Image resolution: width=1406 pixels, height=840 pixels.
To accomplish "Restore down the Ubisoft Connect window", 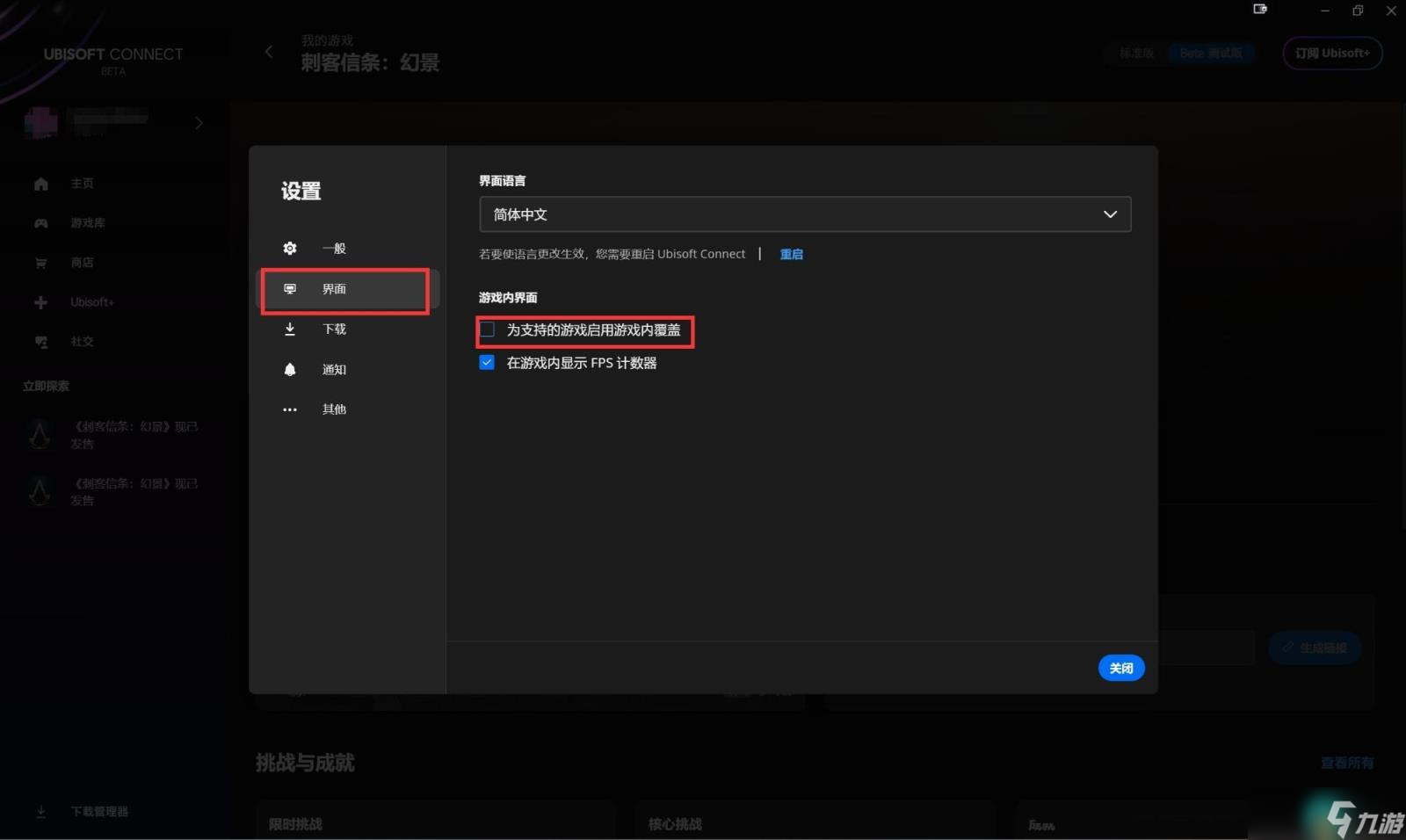I will (x=1358, y=11).
